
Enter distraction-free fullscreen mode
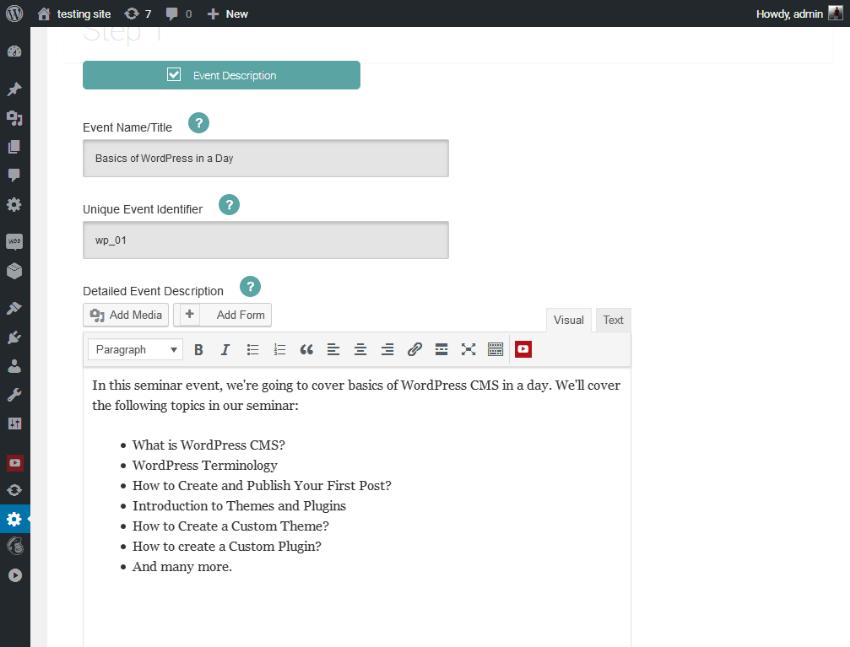coord(468,350)
